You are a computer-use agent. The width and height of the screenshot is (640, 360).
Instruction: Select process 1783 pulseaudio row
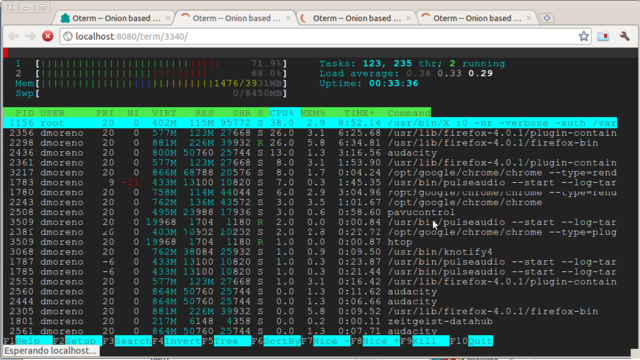(x=310, y=182)
